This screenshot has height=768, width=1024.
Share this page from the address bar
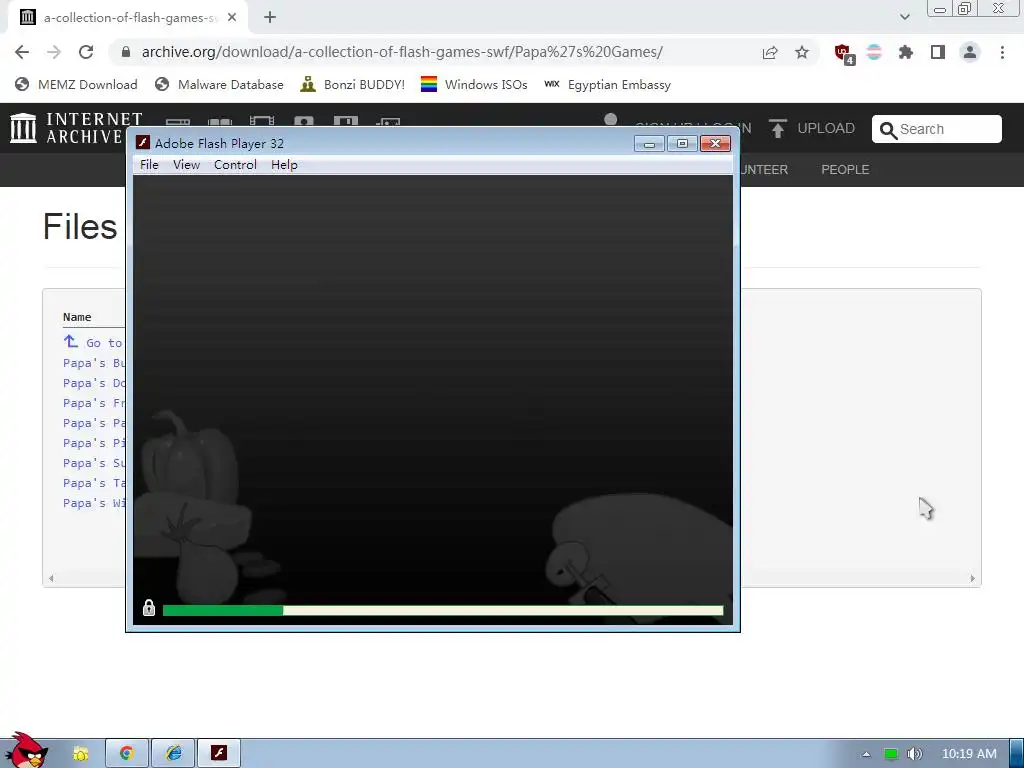point(770,52)
